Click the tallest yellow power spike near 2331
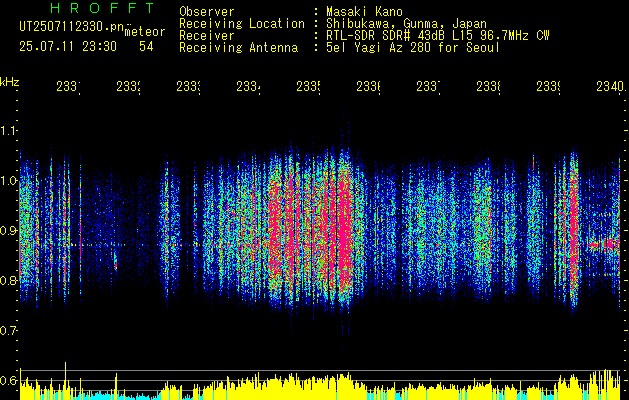629x400 pixels. [x=65, y=380]
